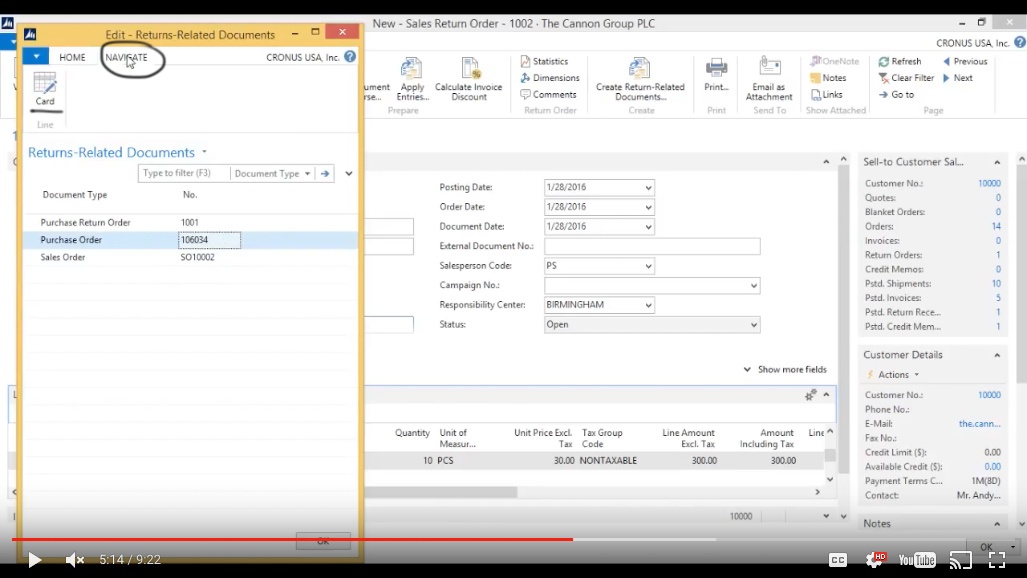This screenshot has width=1027, height=578.
Task: Click Customer No. 10000 in Customer Details
Action: point(989,395)
